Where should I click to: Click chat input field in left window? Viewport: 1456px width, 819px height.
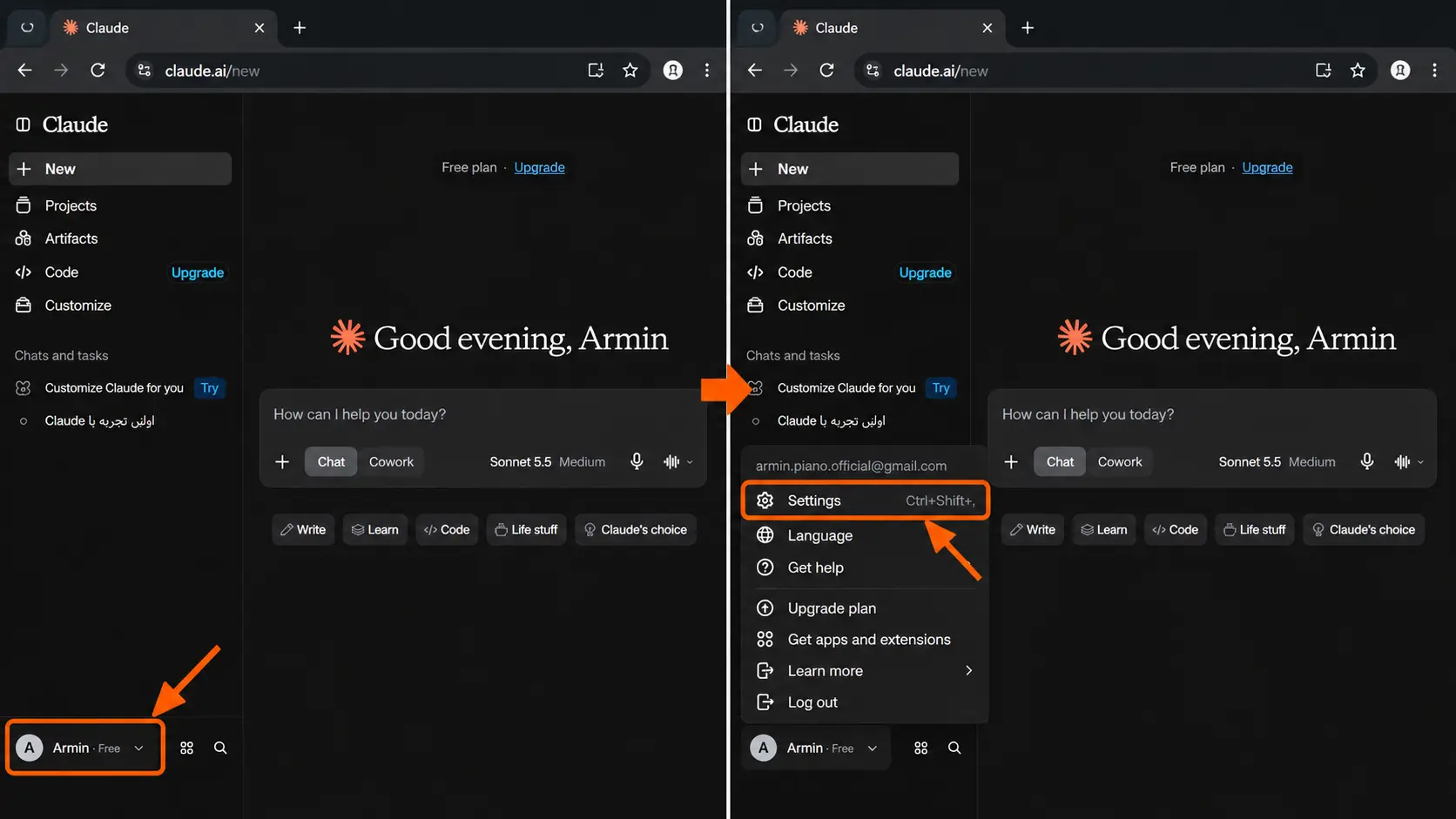tap(482, 414)
